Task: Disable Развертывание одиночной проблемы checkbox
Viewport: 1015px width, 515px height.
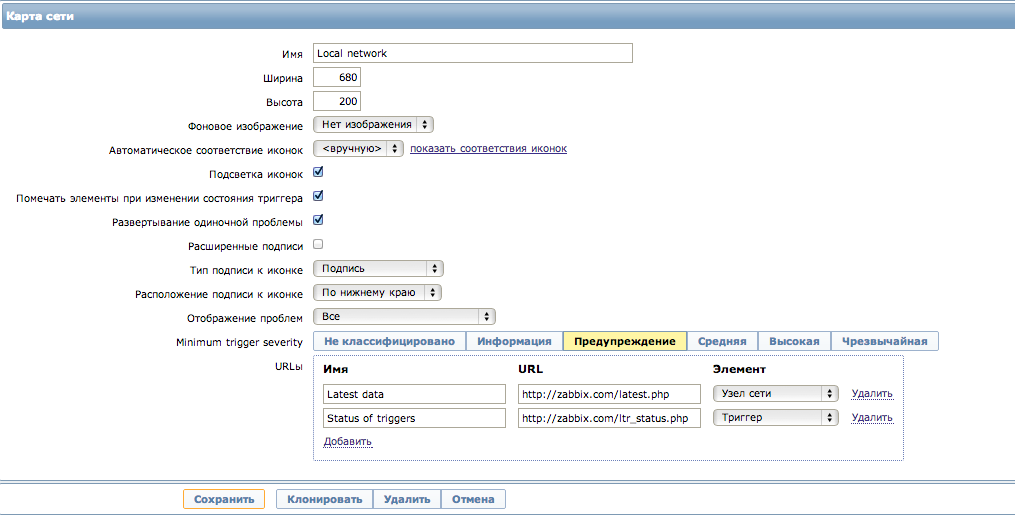Action: [318, 220]
